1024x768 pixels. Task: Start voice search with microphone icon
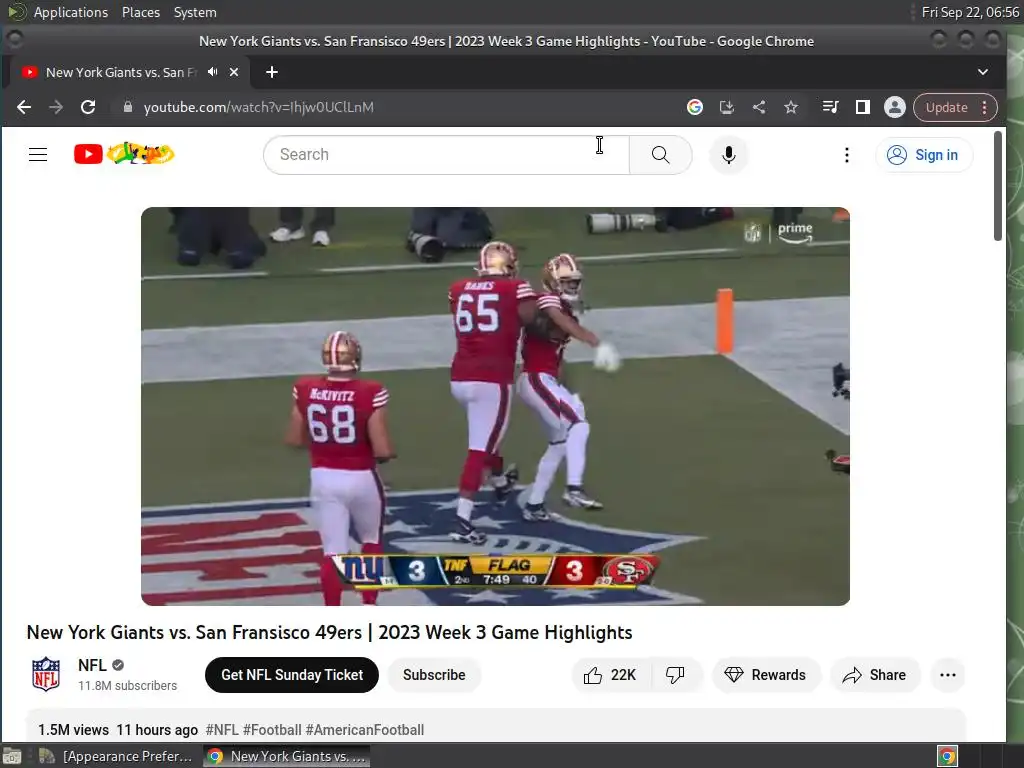click(x=729, y=155)
